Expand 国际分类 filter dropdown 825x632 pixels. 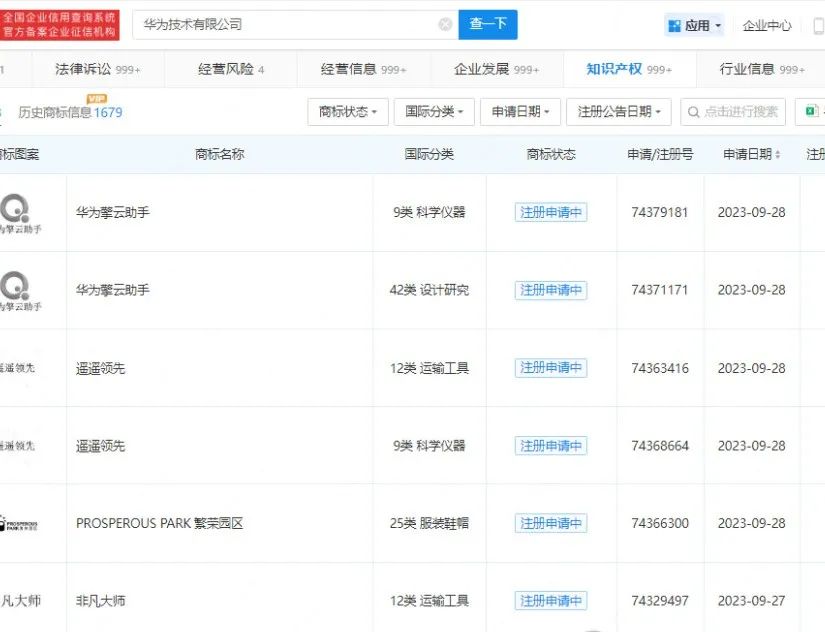[434, 112]
